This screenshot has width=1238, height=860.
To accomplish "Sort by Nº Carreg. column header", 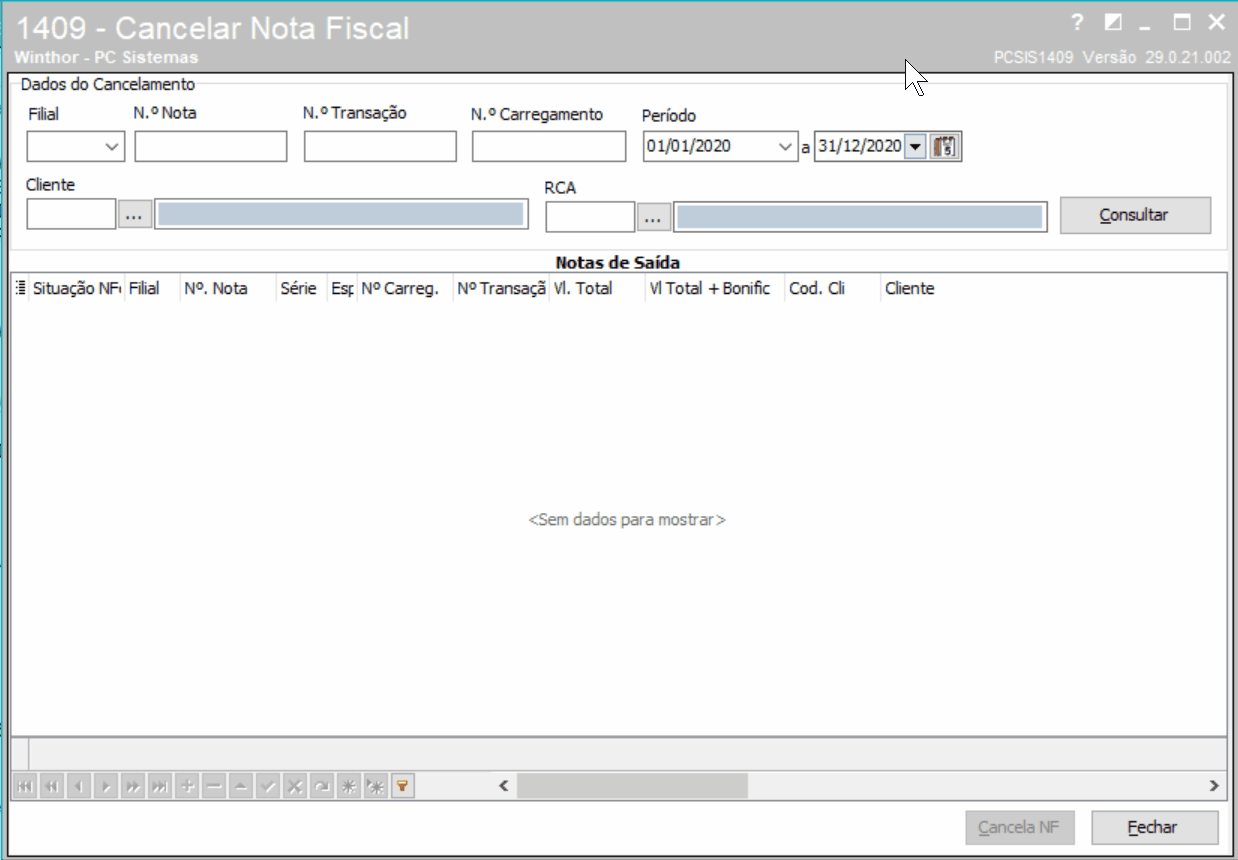I will click(405, 288).
